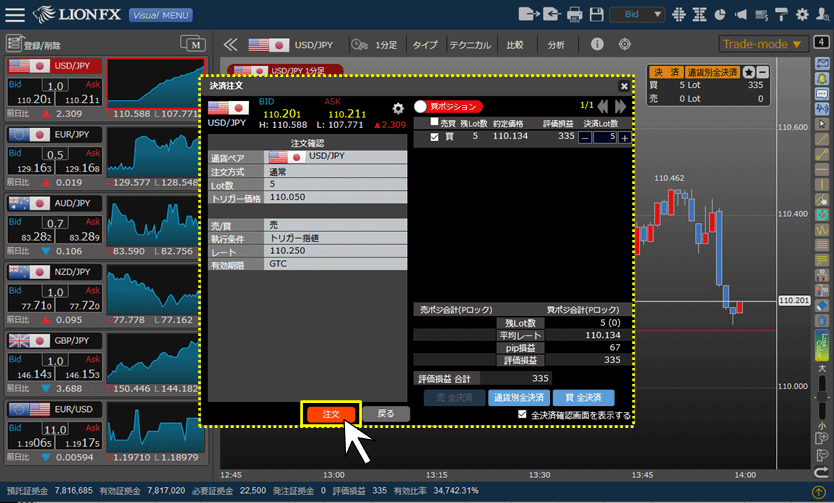This screenshot has width=834, height=503.
Task: Minimize the position summary box
Action: tap(762, 72)
